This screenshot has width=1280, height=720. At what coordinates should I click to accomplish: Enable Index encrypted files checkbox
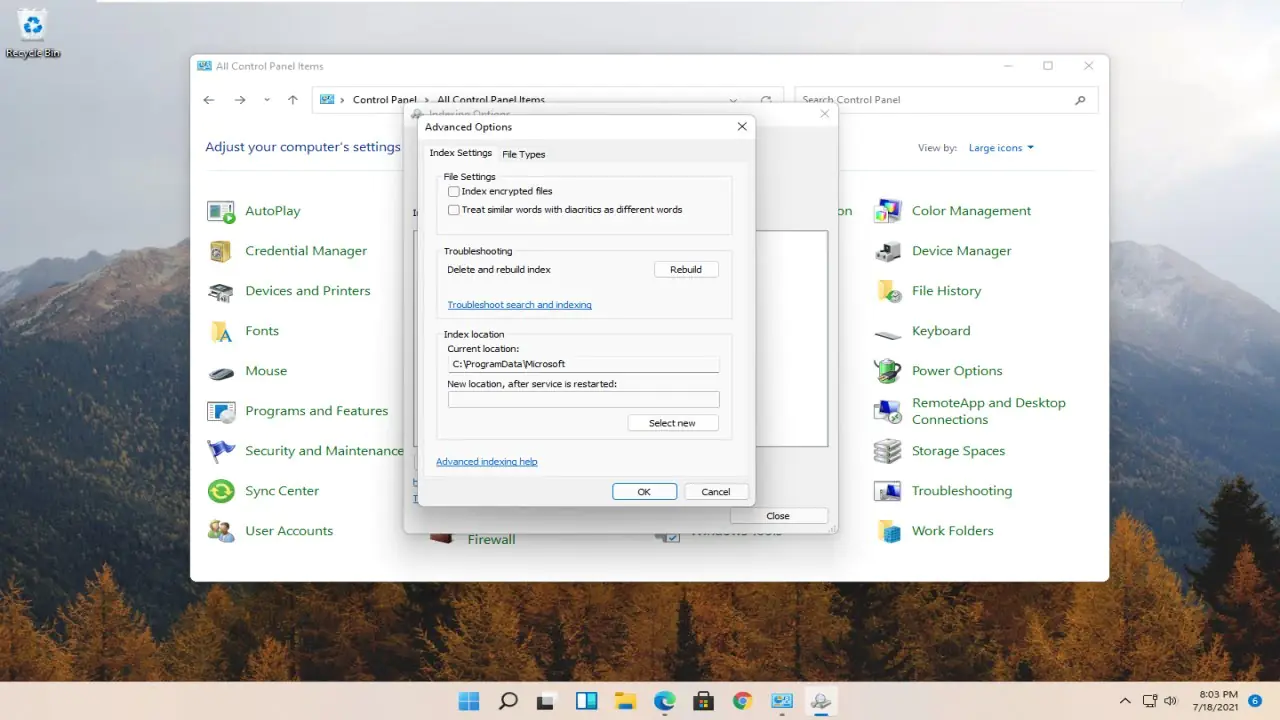(x=454, y=191)
